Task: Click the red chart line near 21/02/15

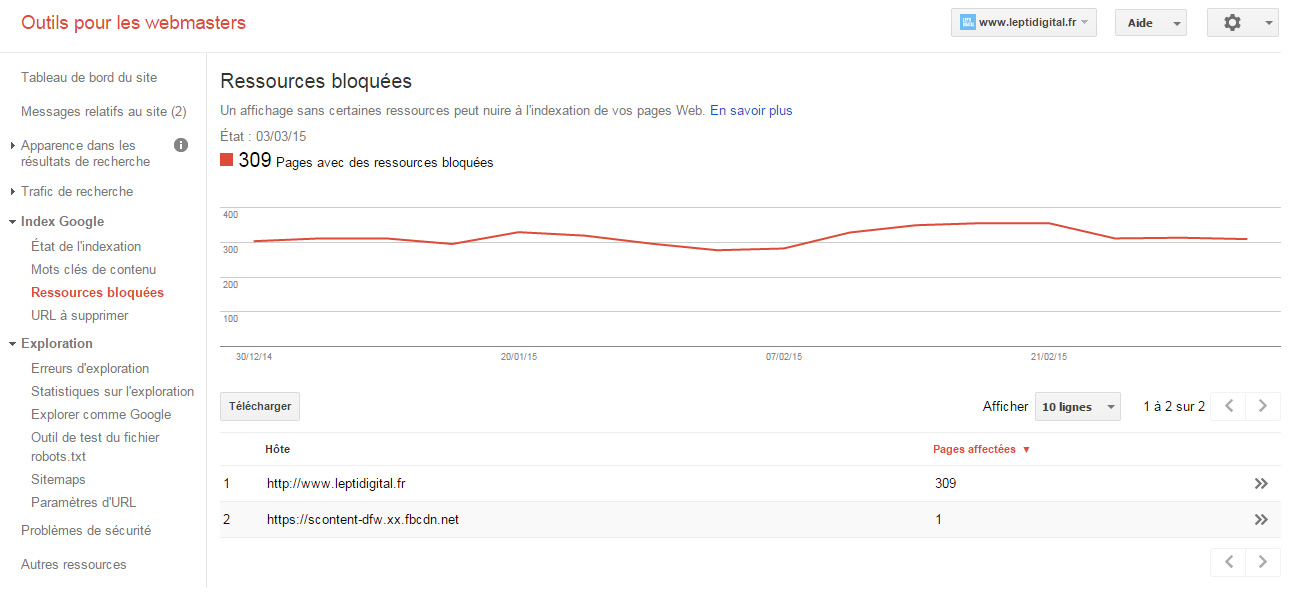Action: pyautogui.click(x=1048, y=223)
